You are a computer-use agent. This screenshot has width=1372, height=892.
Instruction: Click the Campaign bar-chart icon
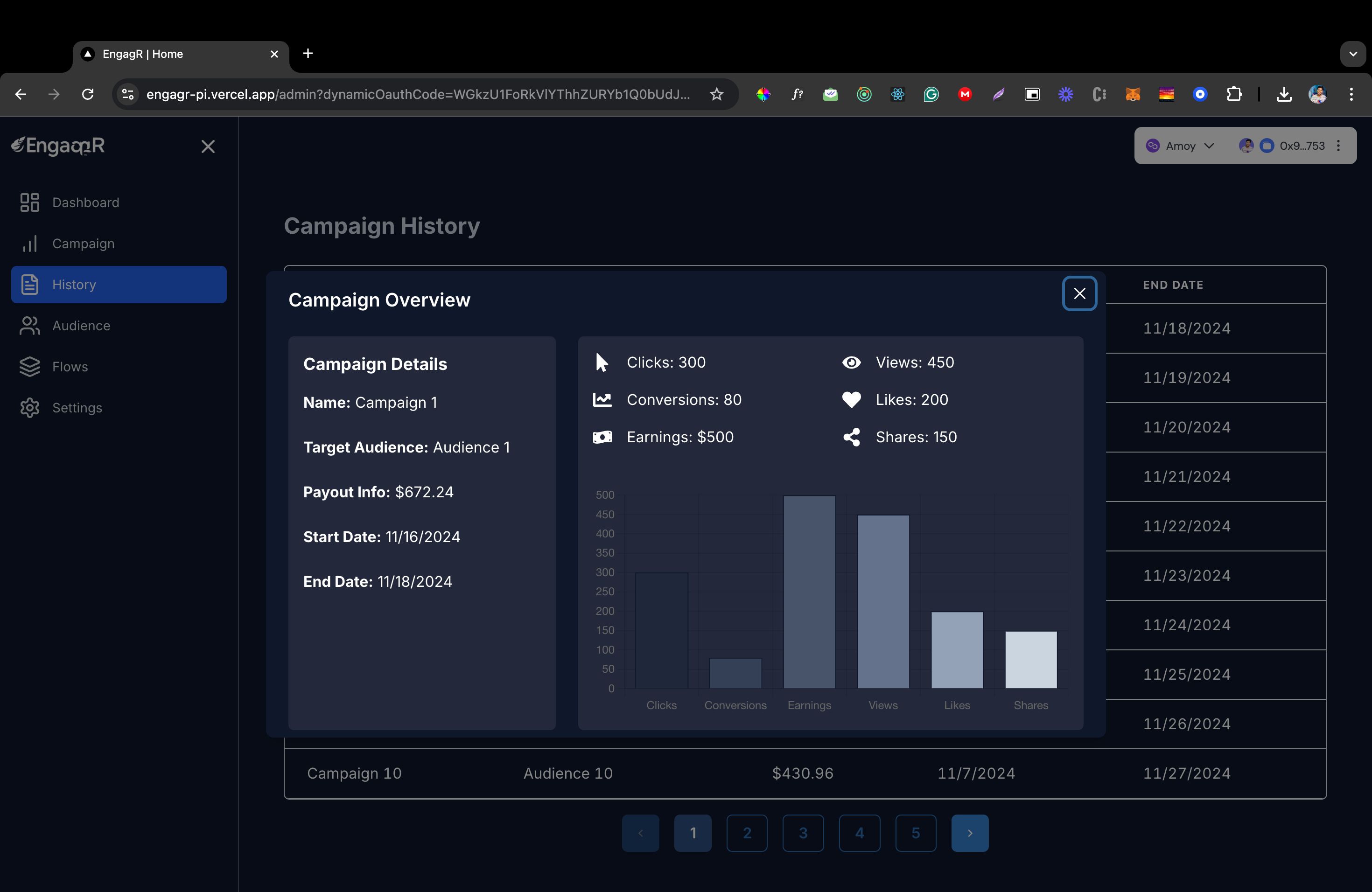pyautogui.click(x=29, y=243)
